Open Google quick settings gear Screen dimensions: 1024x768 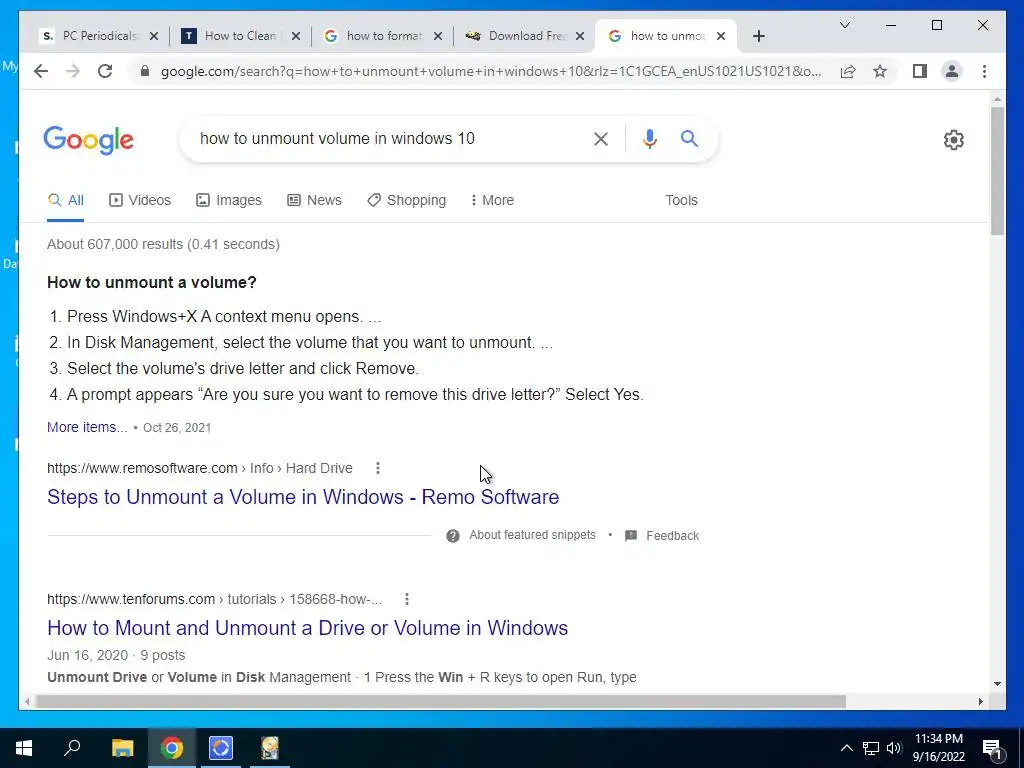(x=953, y=140)
